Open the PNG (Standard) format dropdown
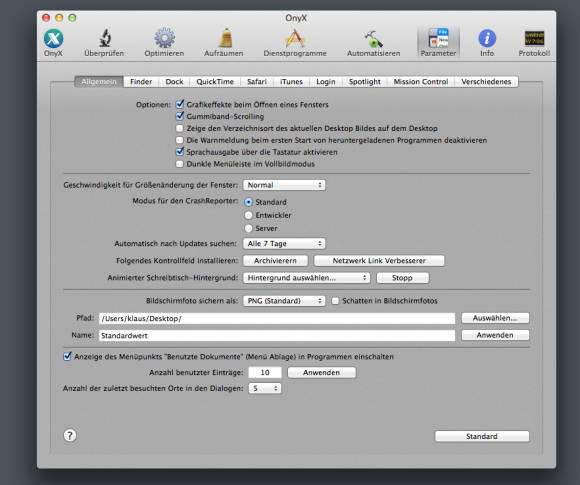This screenshot has width=580, height=485. 284,301
